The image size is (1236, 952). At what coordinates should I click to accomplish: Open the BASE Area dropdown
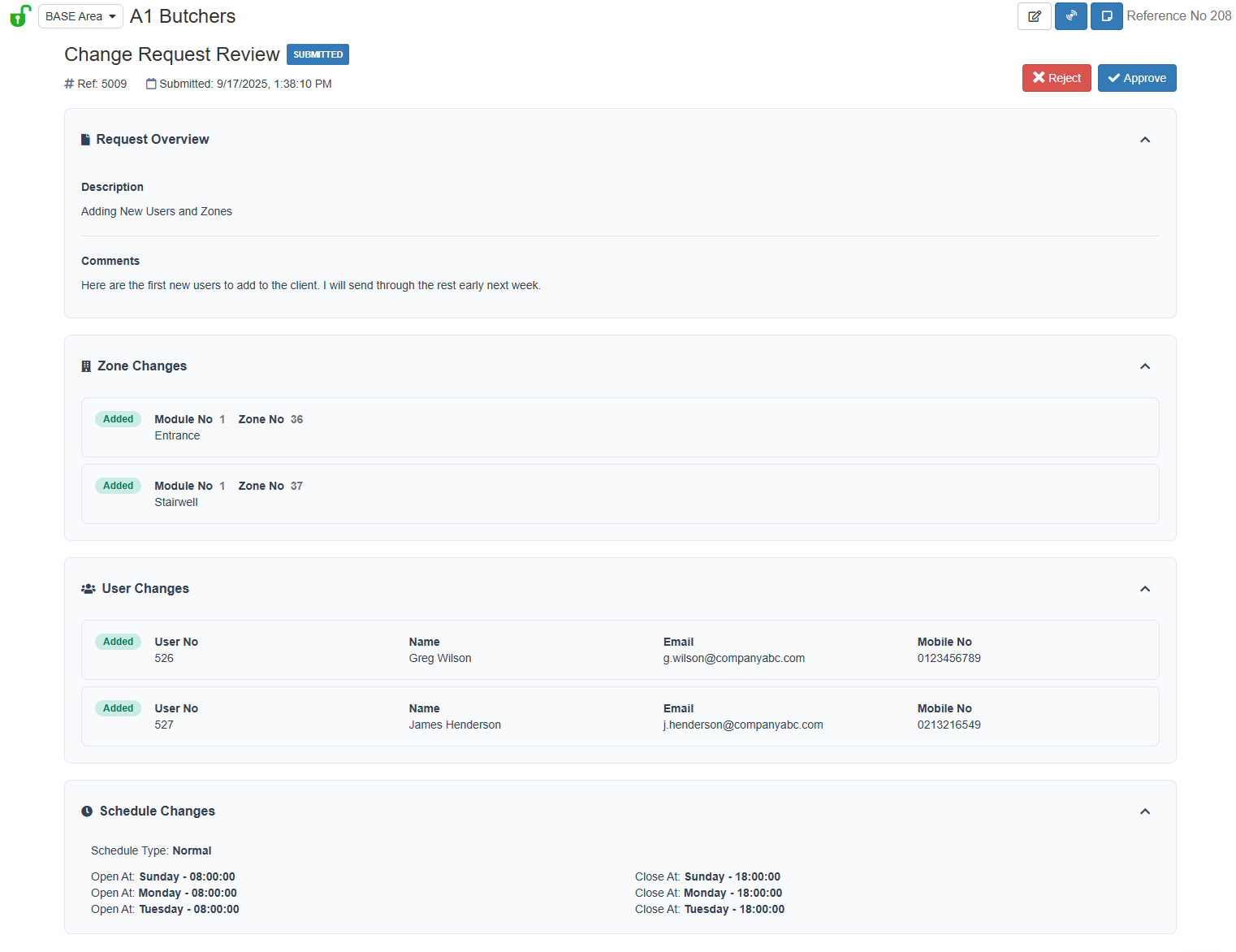tap(80, 16)
